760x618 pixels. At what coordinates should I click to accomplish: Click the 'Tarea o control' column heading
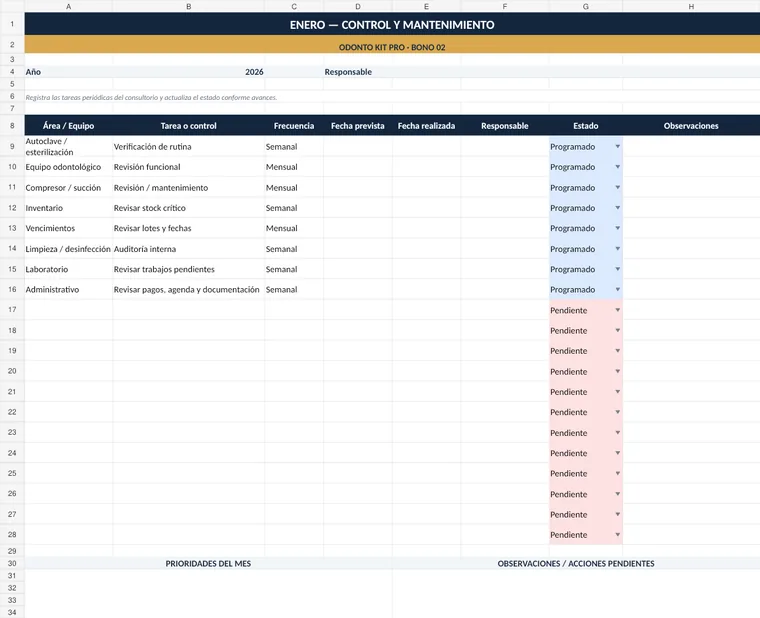(x=189, y=126)
